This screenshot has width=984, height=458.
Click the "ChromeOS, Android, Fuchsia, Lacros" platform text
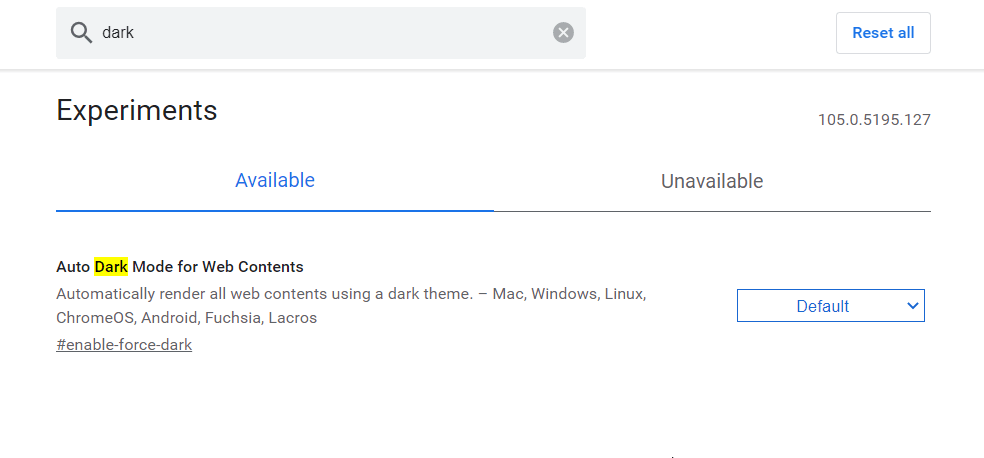(186, 318)
